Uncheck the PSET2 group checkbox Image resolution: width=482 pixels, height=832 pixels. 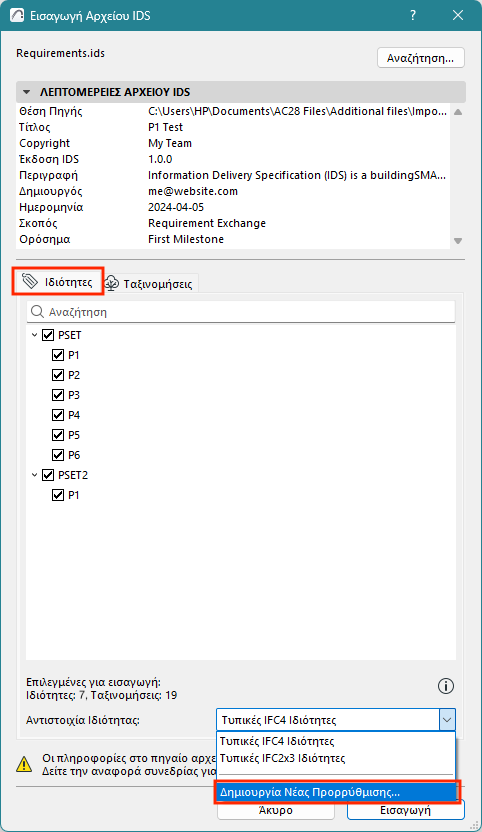pos(48,475)
